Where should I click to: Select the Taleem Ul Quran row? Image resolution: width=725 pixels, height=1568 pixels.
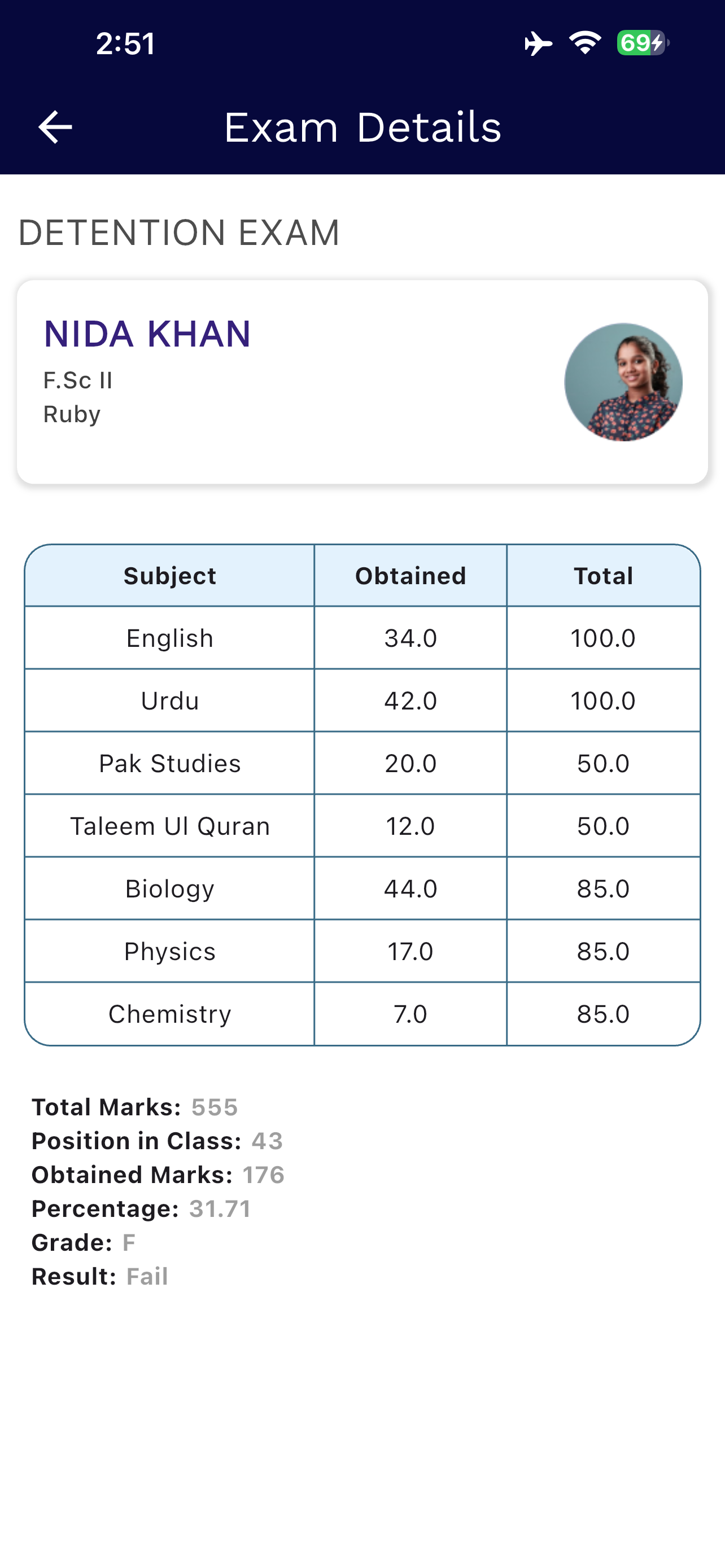tap(362, 826)
